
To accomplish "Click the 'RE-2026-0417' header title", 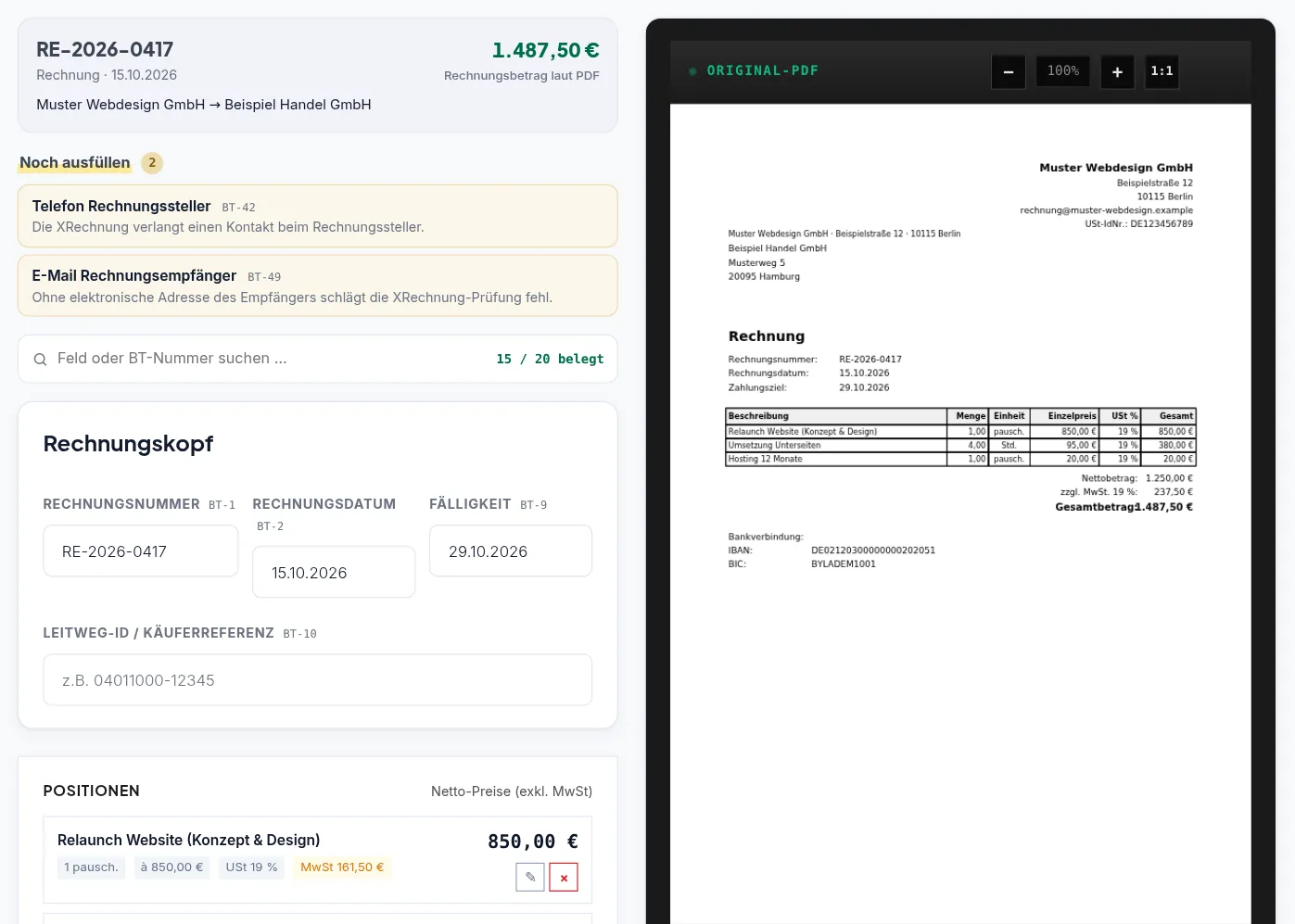I will (105, 50).
